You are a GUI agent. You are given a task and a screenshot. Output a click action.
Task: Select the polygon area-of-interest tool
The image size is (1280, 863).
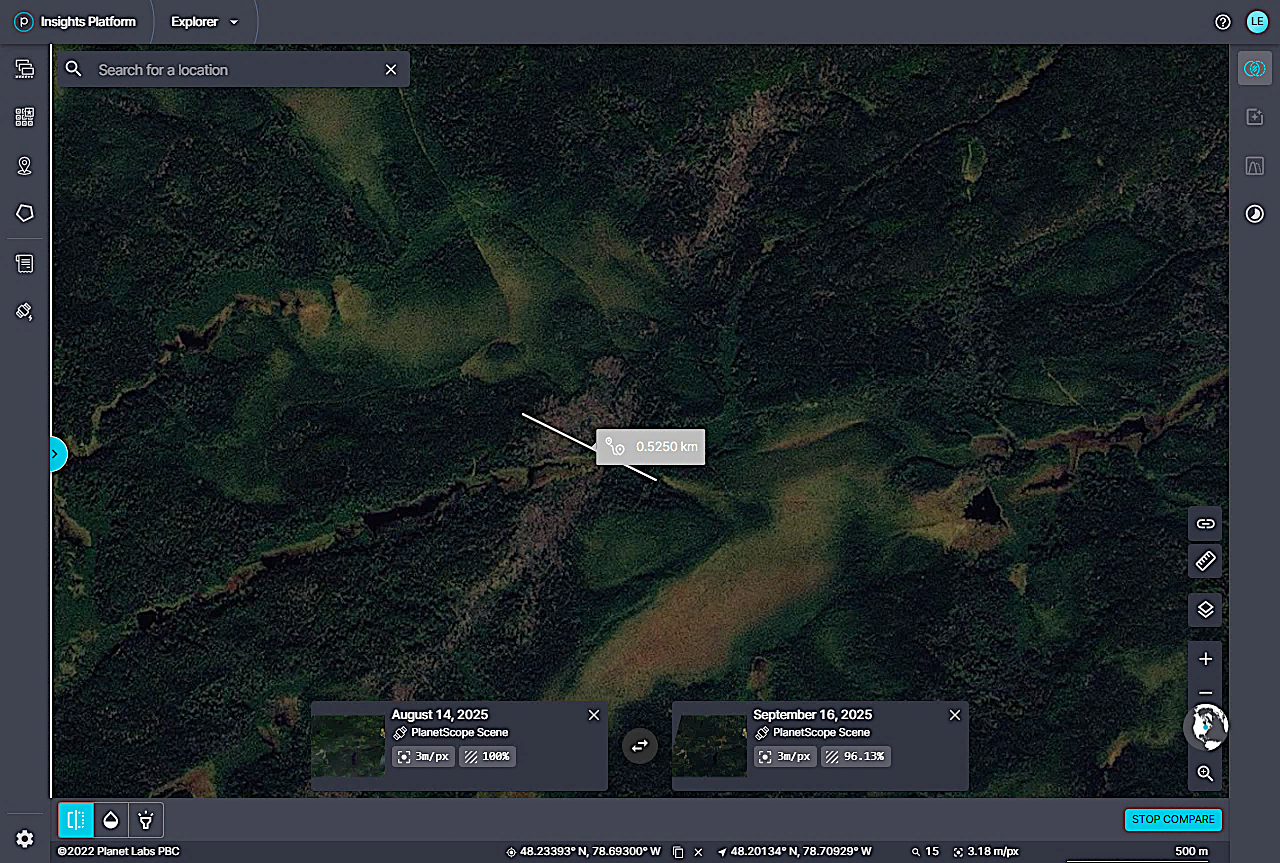(x=25, y=213)
